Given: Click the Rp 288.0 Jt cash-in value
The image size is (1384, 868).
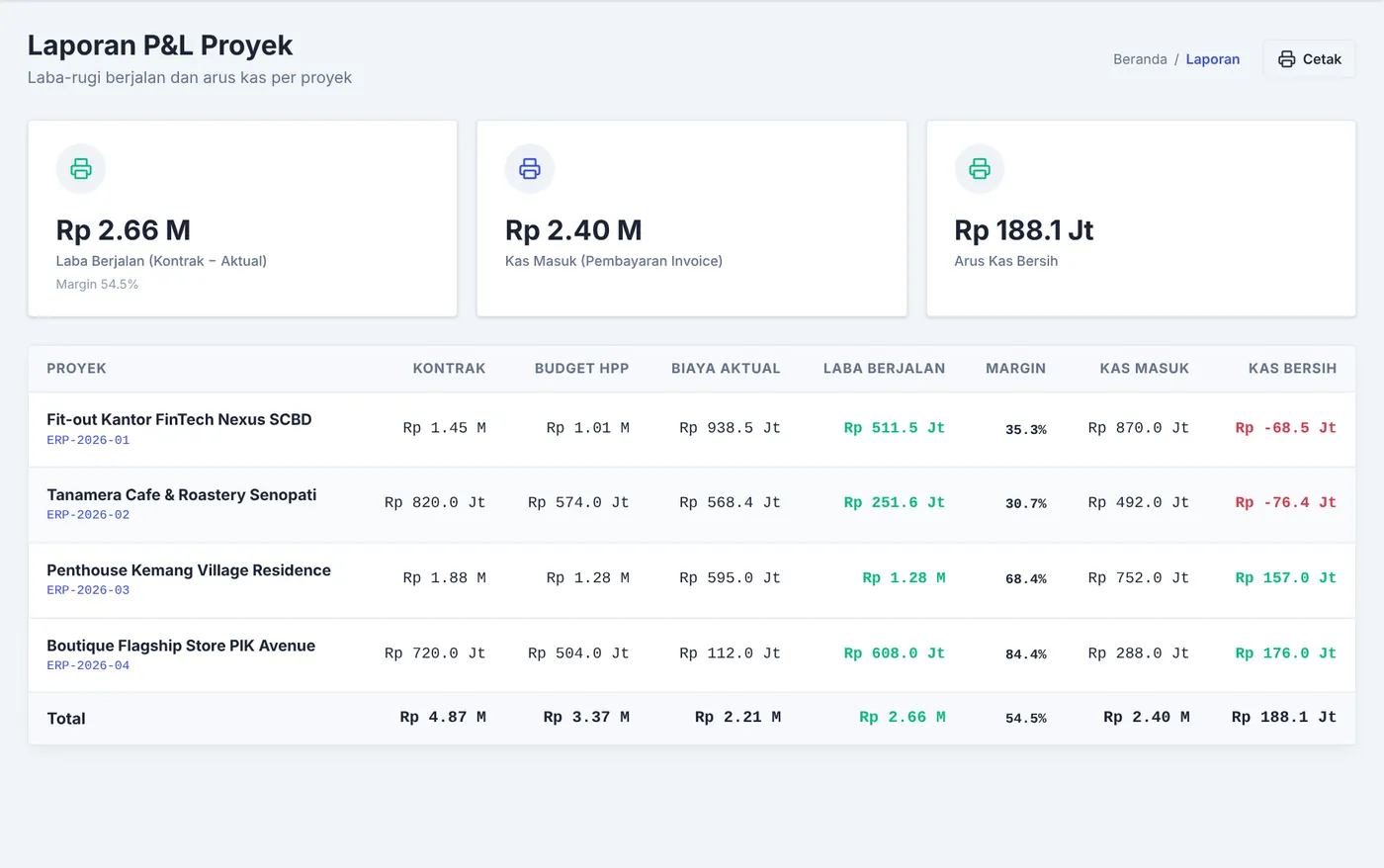Looking at the screenshot, I should (x=1138, y=653).
